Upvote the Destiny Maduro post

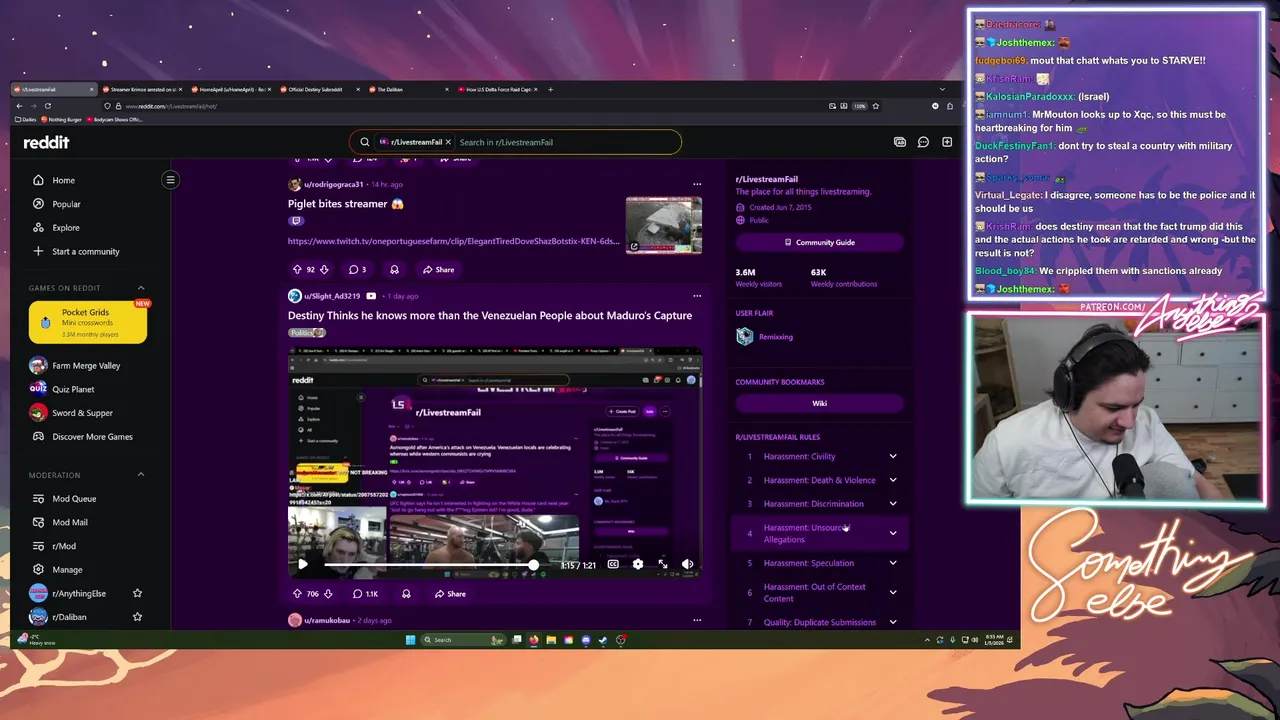297,594
